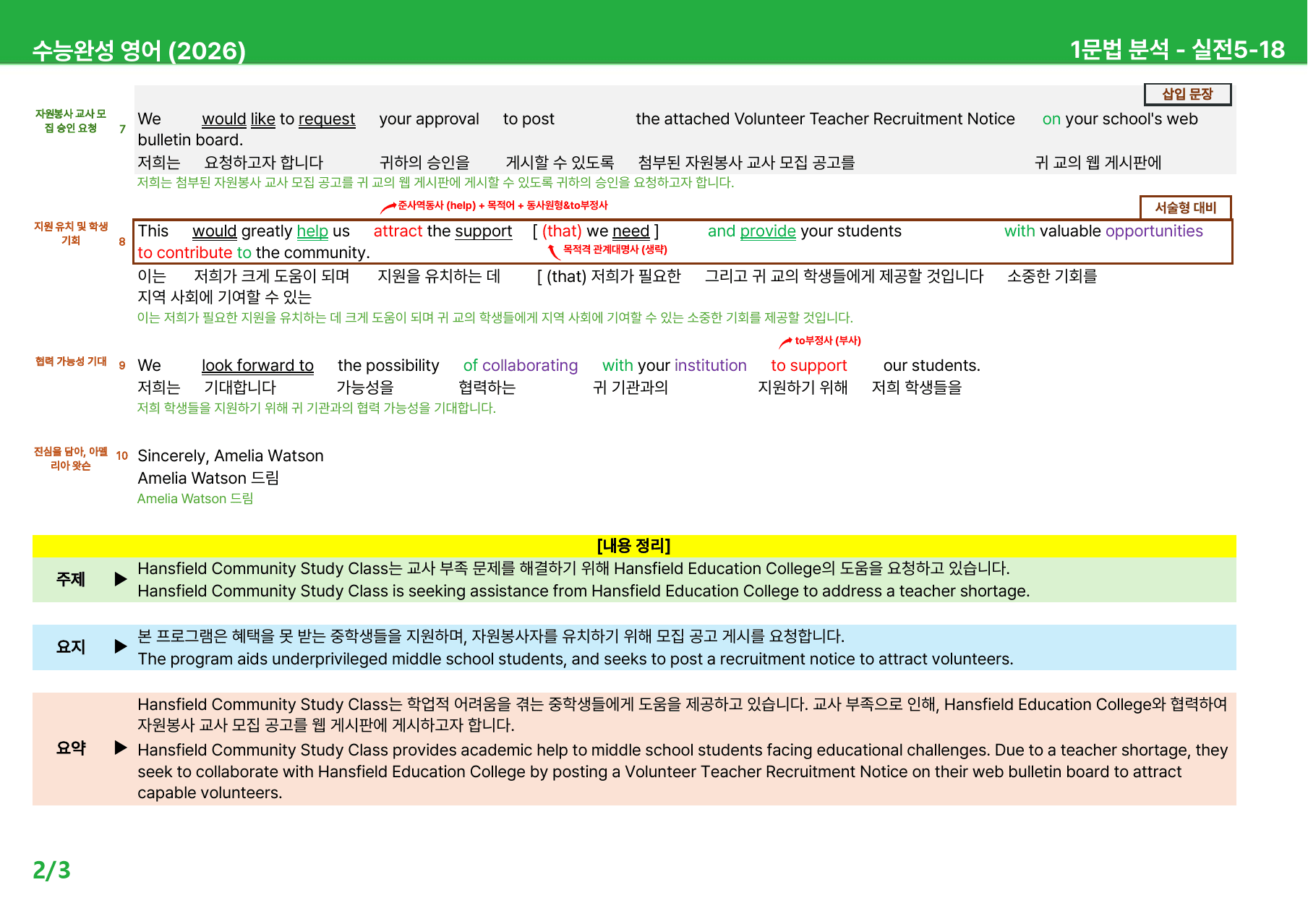1308x924 pixels.
Task: Click the line 'Hansfield Community Study Class is seeking assistance'
Action: 584,591
